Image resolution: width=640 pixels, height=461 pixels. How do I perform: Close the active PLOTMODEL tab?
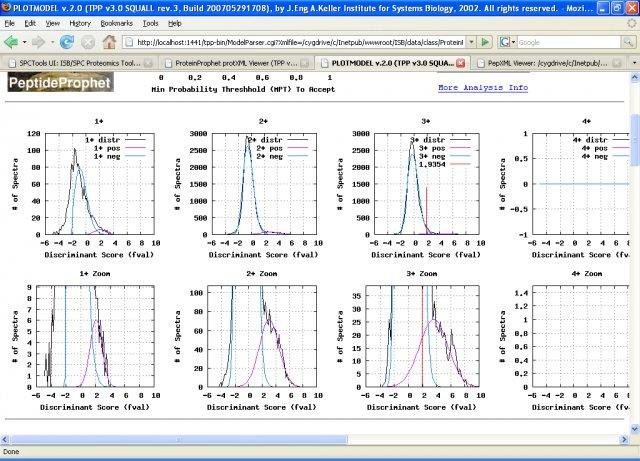459,62
